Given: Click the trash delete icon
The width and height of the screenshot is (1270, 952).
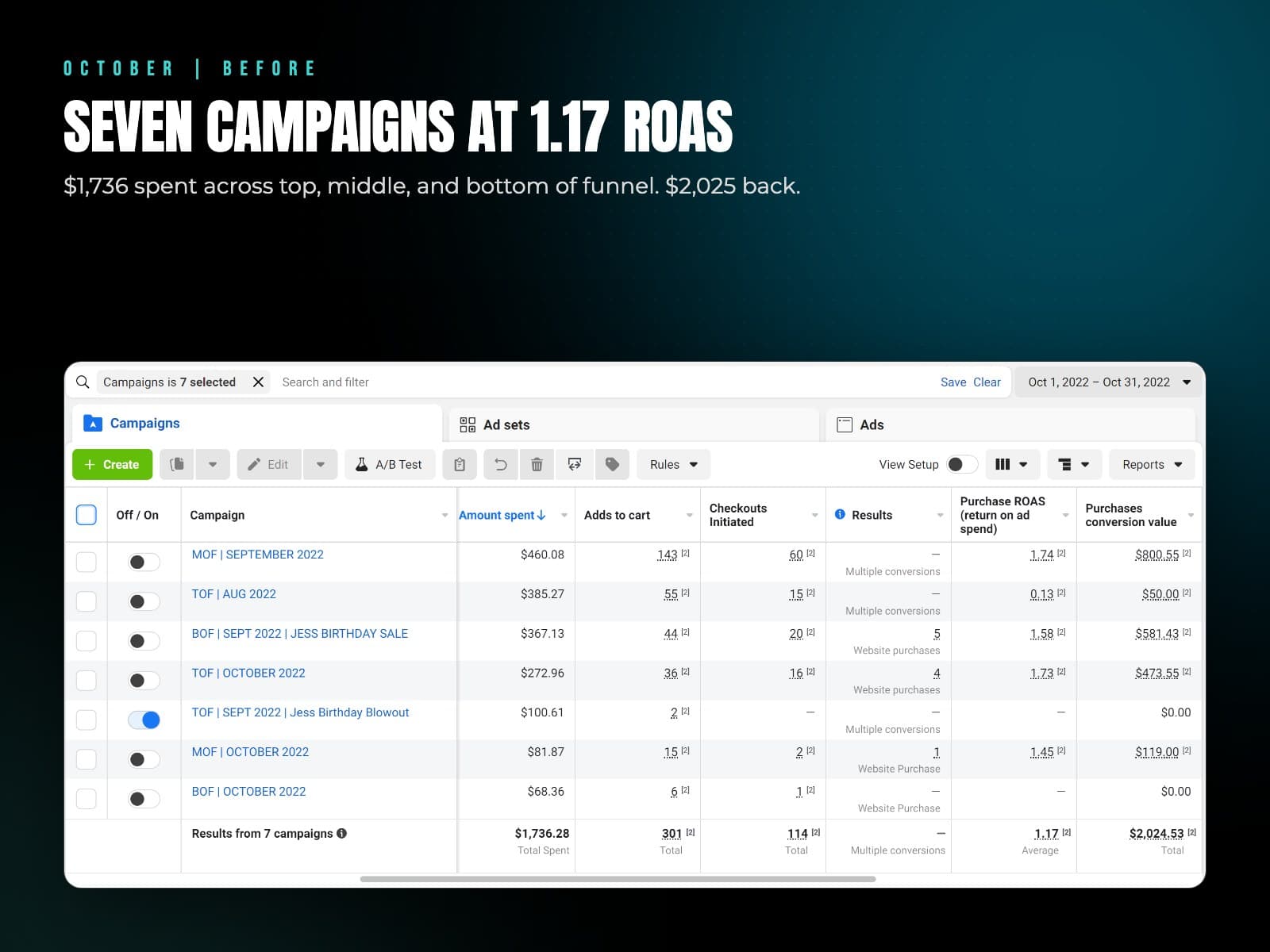Looking at the screenshot, I should click(537, 465).
